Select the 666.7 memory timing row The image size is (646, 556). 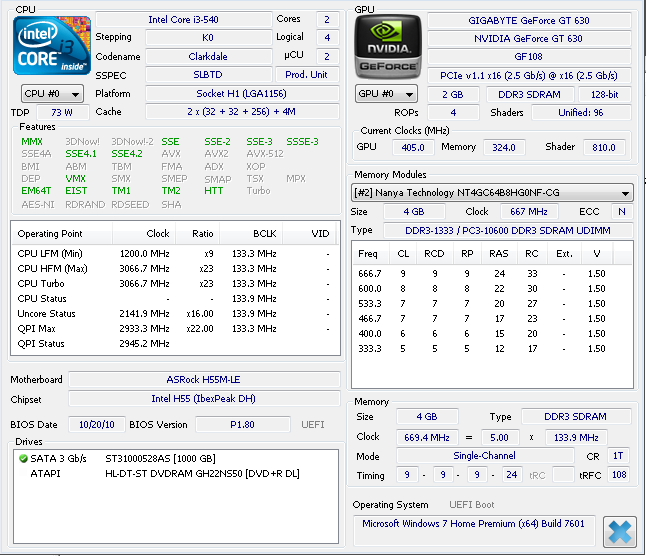[x=492, y=273]
